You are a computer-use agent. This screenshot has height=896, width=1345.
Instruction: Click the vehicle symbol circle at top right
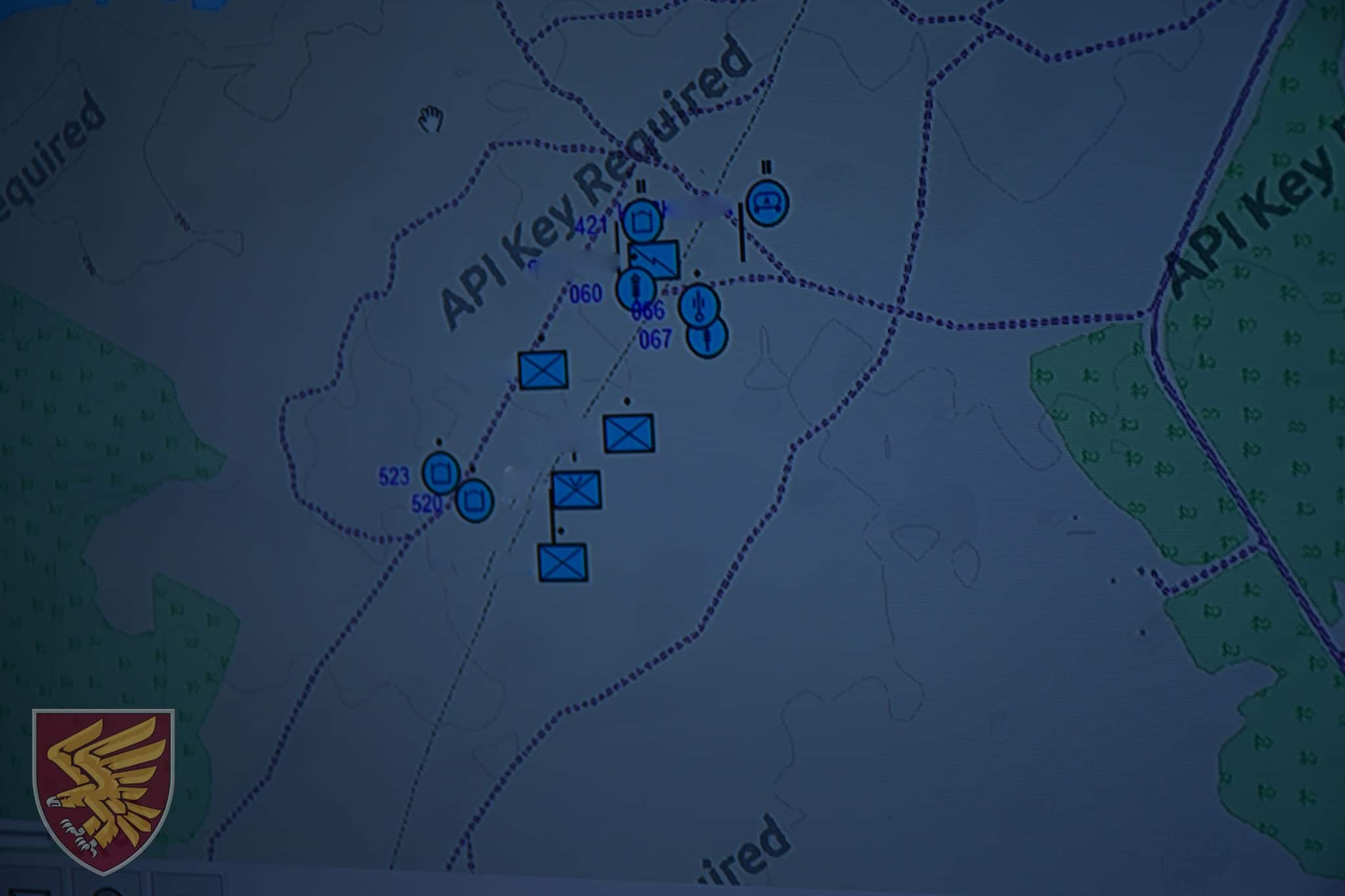coord(766,203)
